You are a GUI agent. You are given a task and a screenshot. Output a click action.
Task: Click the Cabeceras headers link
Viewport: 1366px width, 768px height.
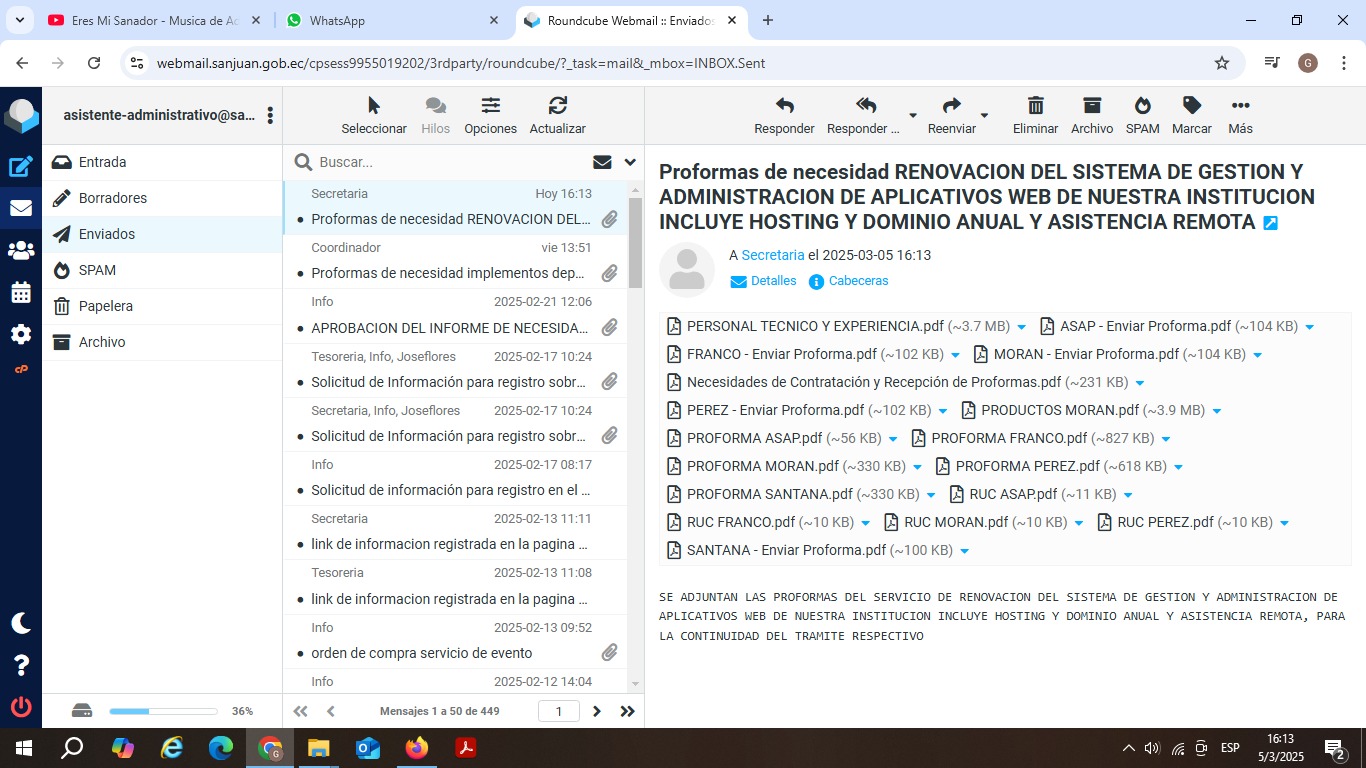tap(858, 281)
